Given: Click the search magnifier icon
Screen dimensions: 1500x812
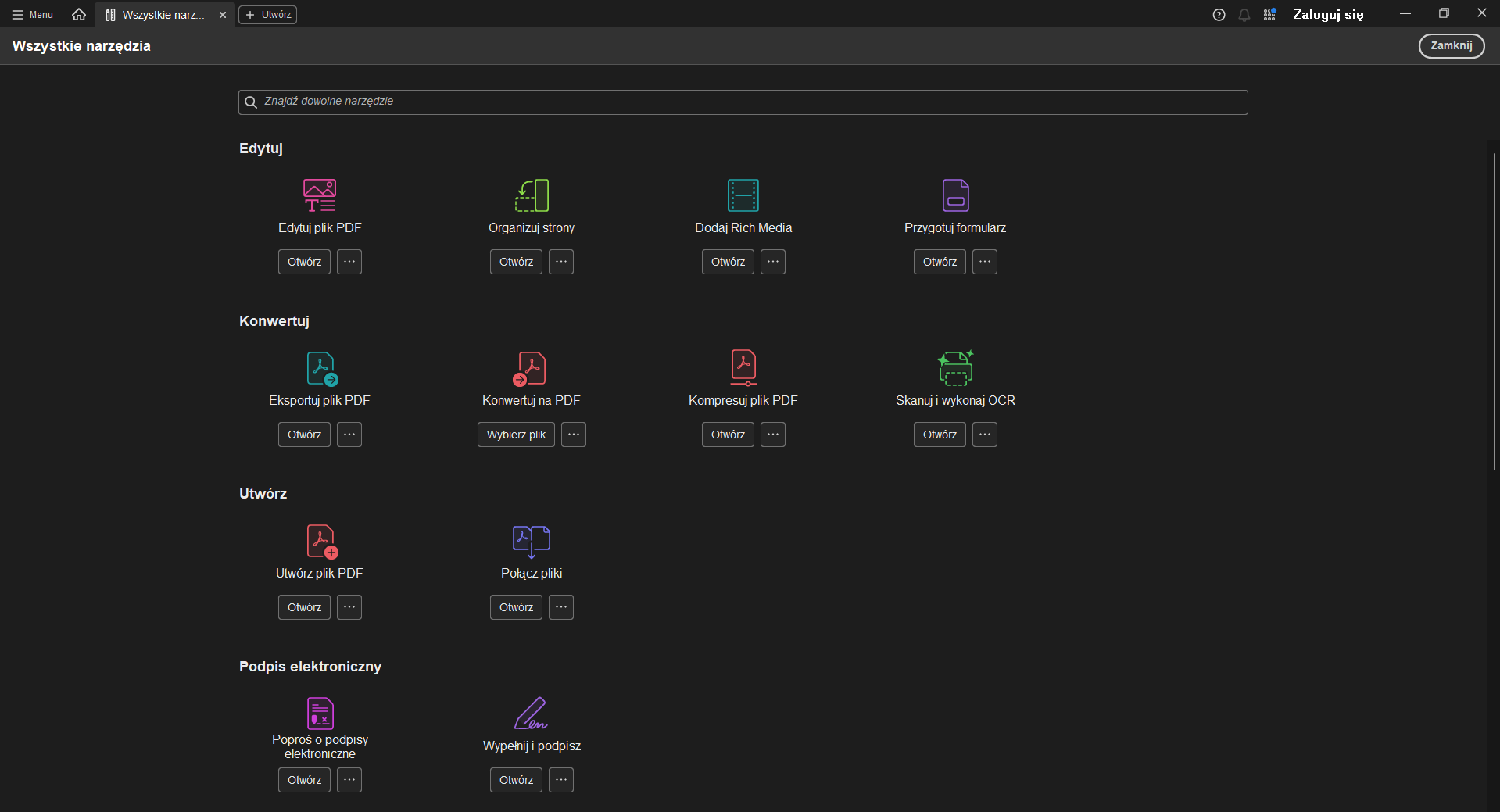Looking at the screenshot, I should tap(251, 102).
